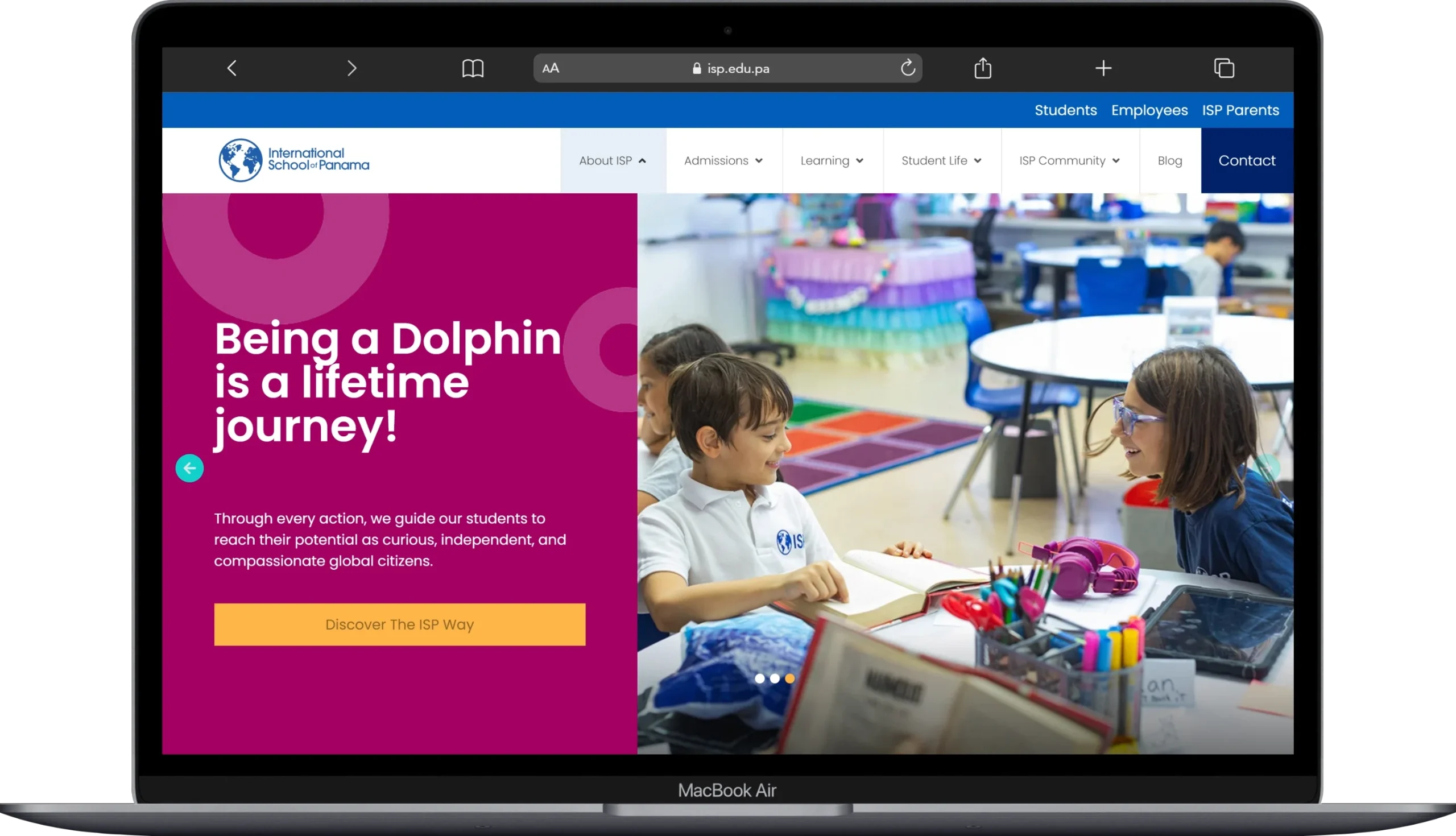Collapse the About ISP menu
1456x836 pixels.
[x=613, y=161]
